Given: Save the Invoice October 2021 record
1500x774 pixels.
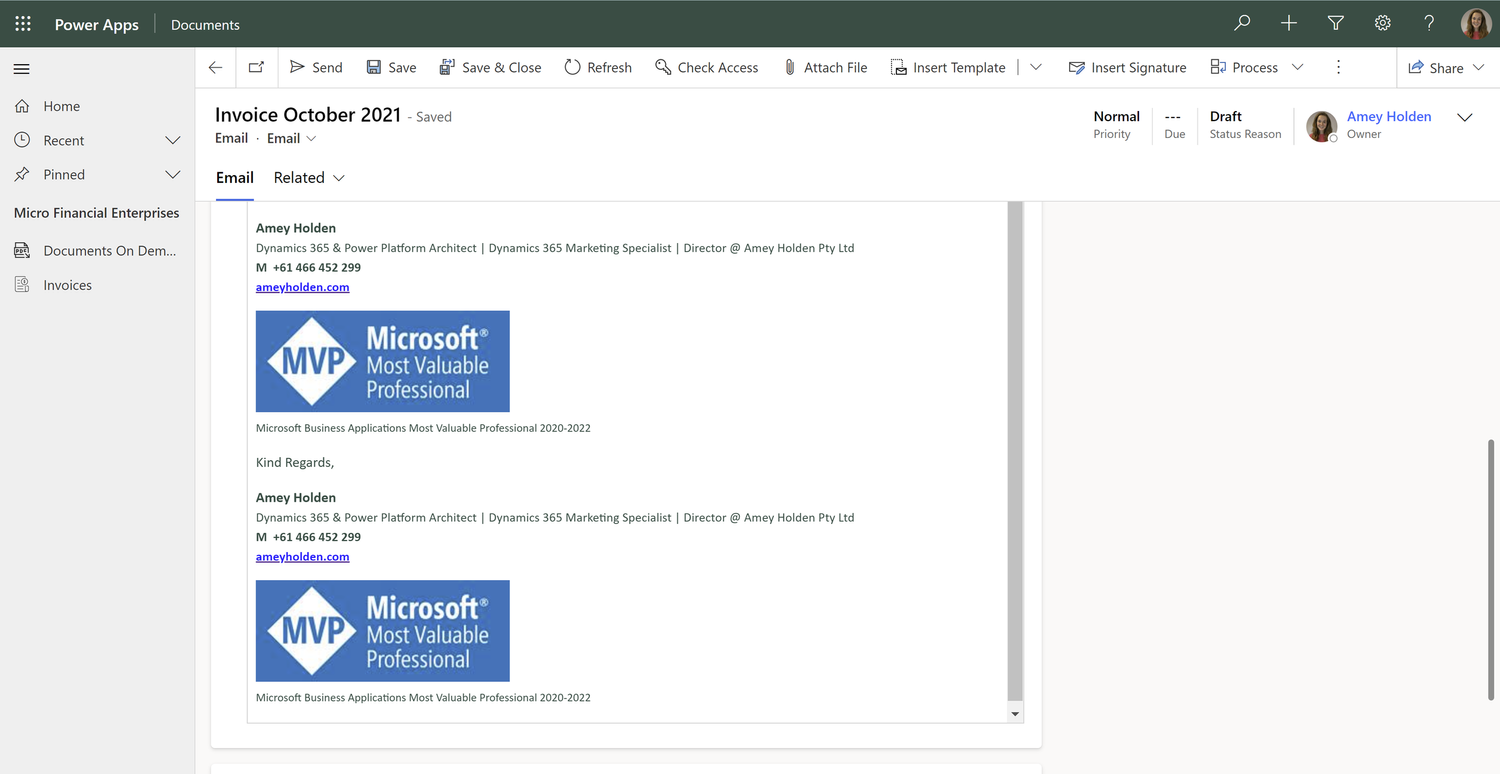Looking at the screenshot, I should pyautogui.click(x=390, y=67).
